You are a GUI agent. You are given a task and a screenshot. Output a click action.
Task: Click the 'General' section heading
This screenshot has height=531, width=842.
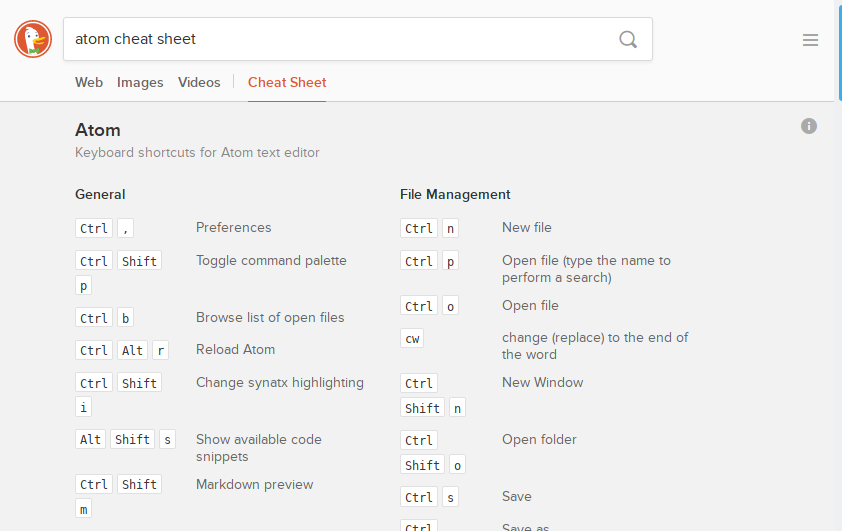click(100, 195)
